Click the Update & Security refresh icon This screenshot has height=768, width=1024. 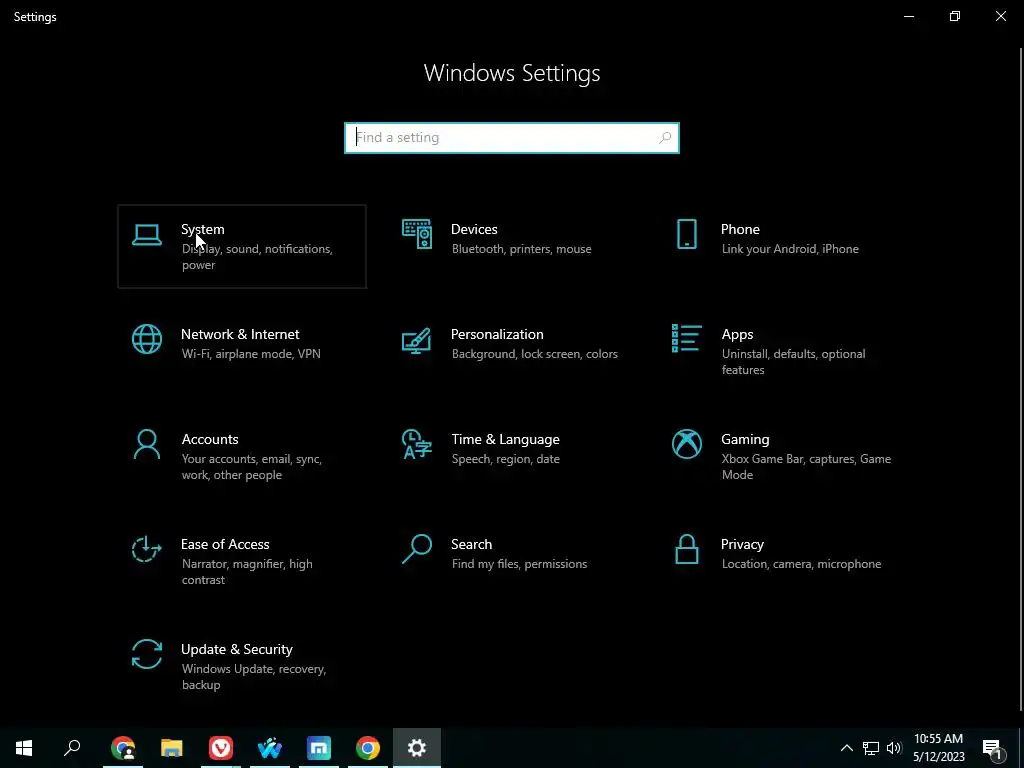coord(147,654)
